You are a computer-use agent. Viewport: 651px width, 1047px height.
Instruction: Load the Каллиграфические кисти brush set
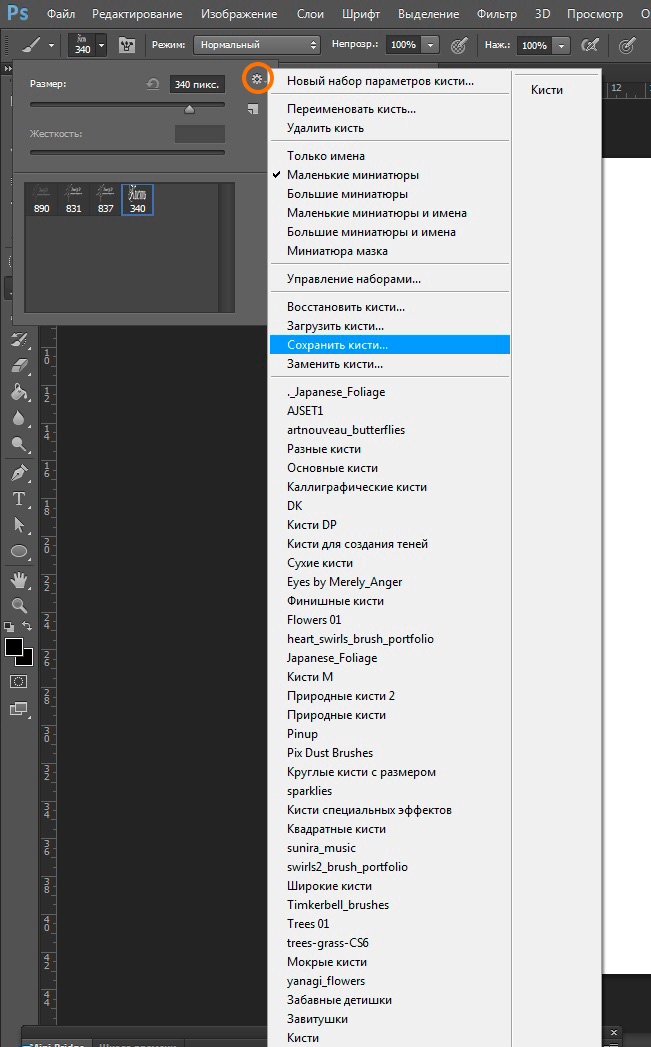389,487
